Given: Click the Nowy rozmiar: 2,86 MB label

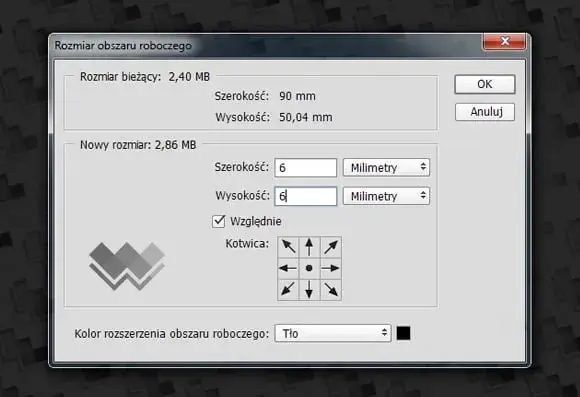Looking at the screenshot, I should click(x=138, y=145).
